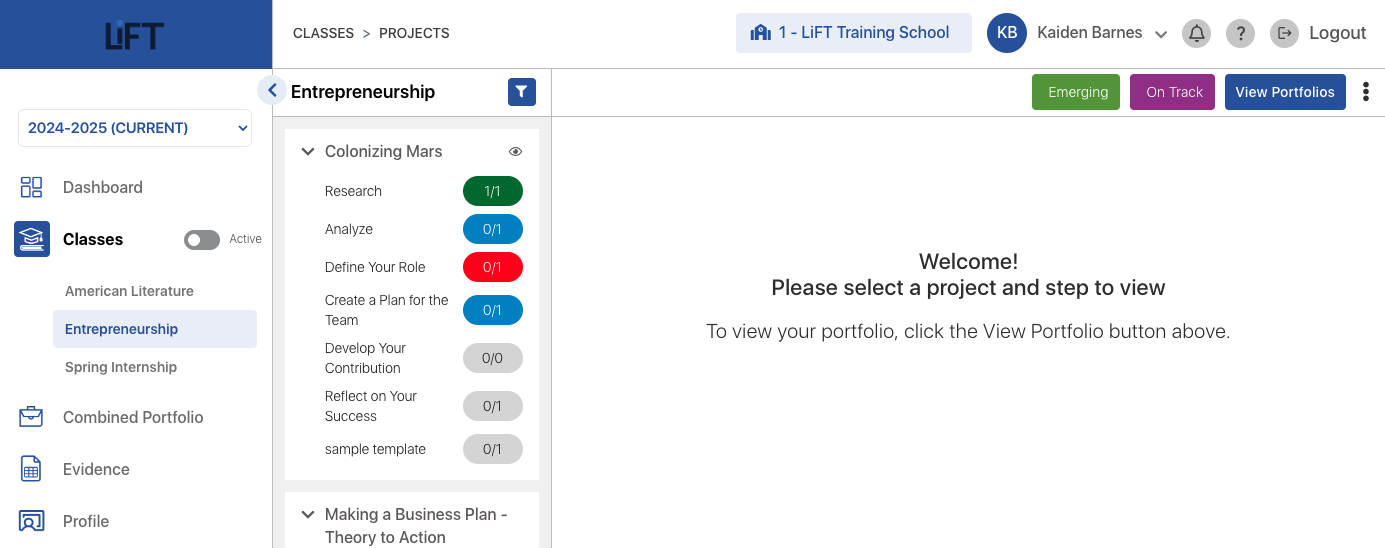
Task: Click the Profile icon in sidebar
Action: coord(31,521)
